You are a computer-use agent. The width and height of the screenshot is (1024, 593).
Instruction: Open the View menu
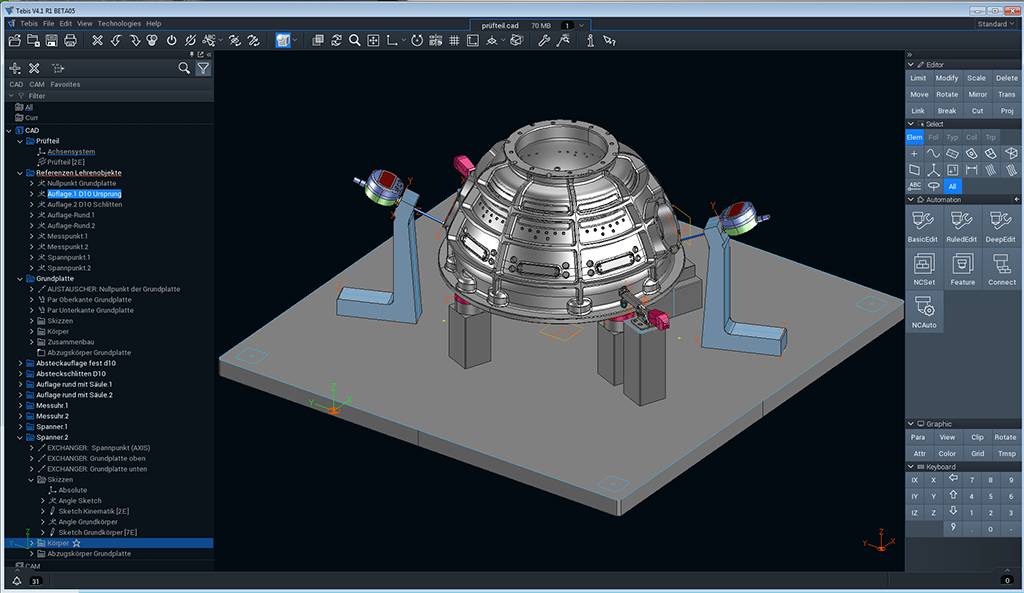click(x=85, y=24)
